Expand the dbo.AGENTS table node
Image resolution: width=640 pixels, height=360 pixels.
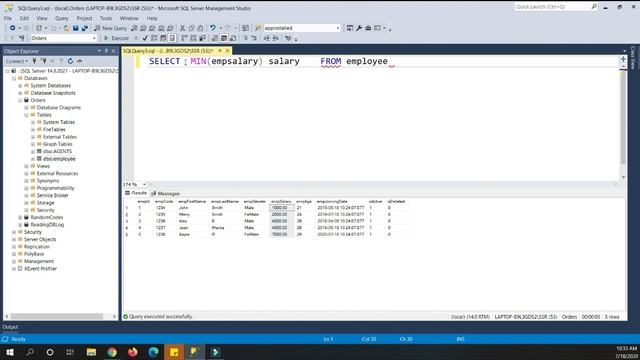[33, 151]
